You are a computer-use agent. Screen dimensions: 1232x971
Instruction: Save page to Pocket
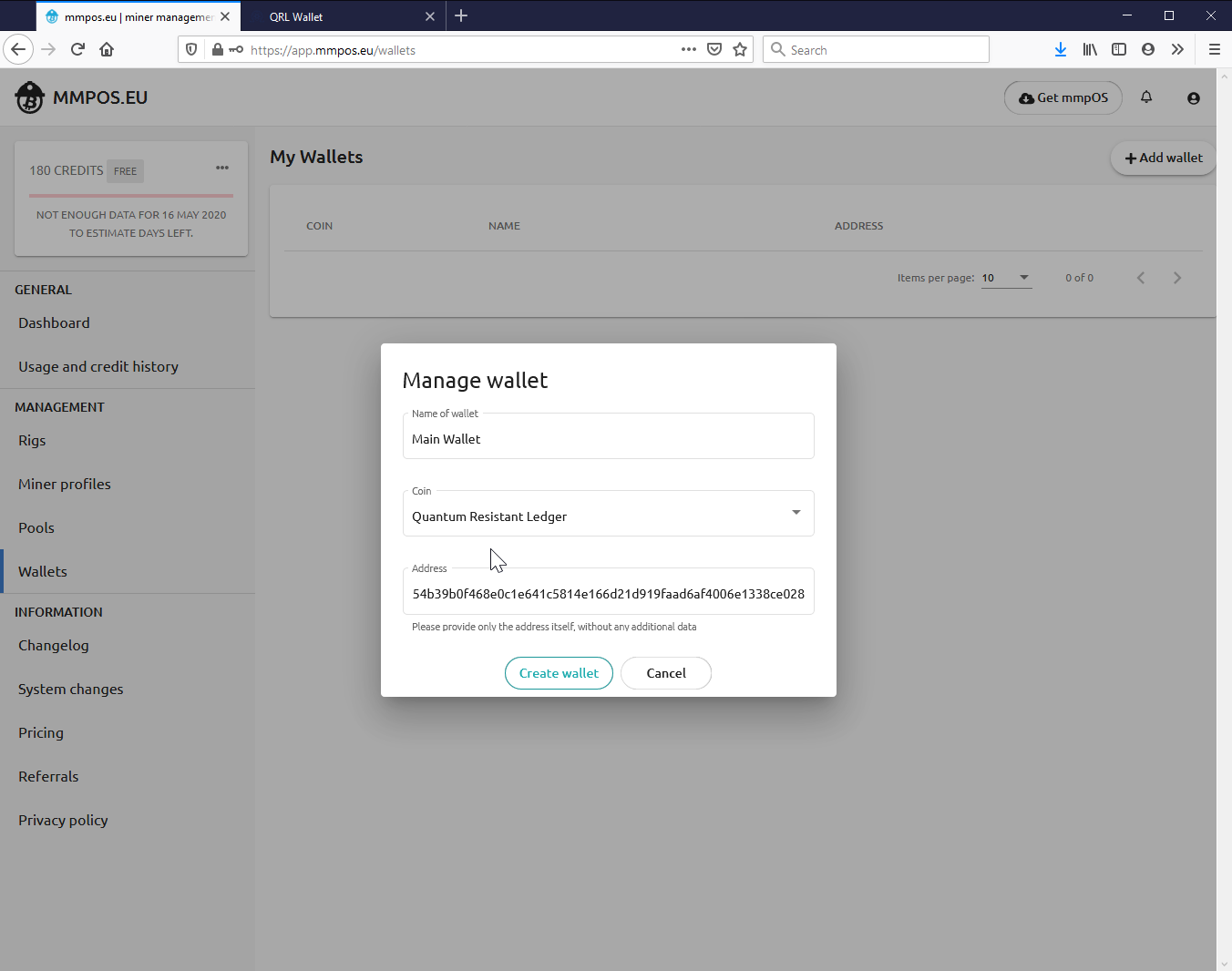click(714, 49)
